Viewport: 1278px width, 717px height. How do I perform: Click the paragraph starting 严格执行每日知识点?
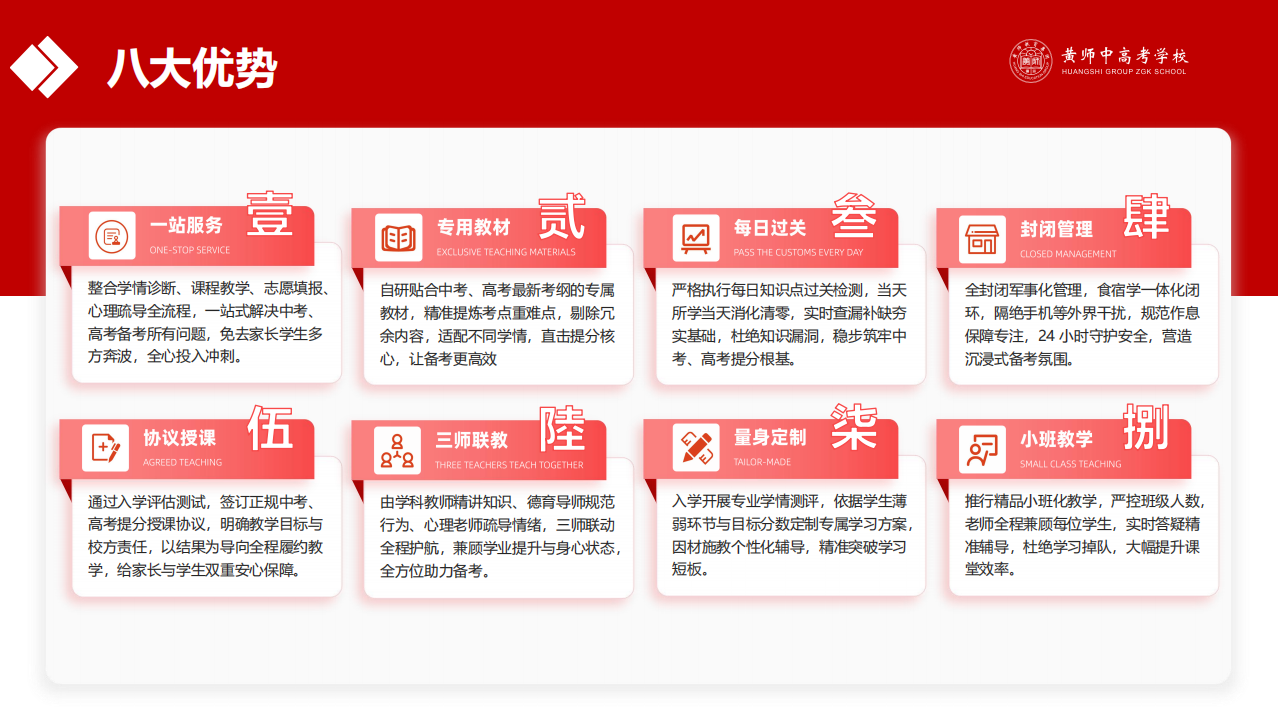pyautogui.click(x=790, y=324)
